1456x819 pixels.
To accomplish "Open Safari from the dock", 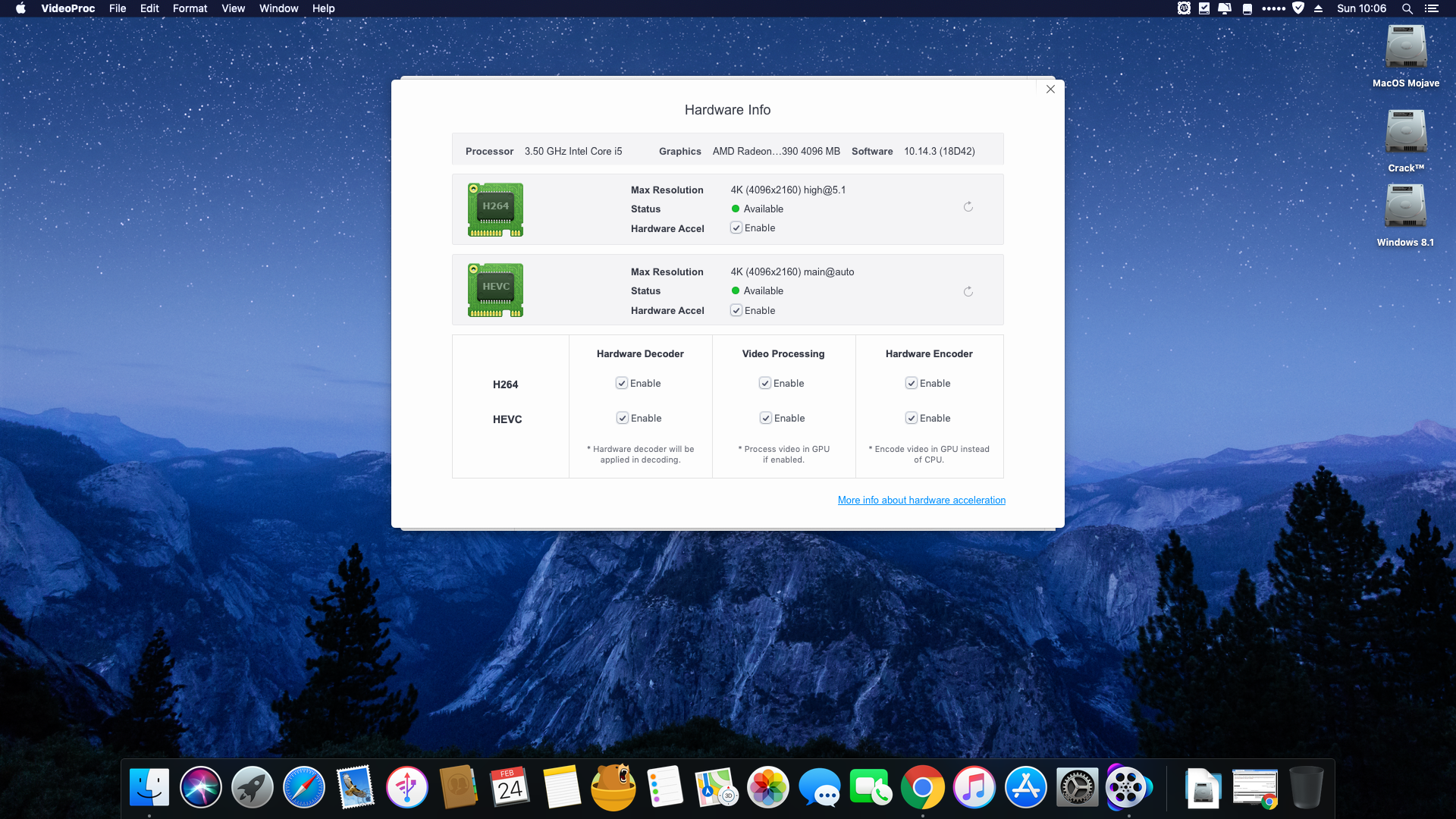I will (304, 788).
